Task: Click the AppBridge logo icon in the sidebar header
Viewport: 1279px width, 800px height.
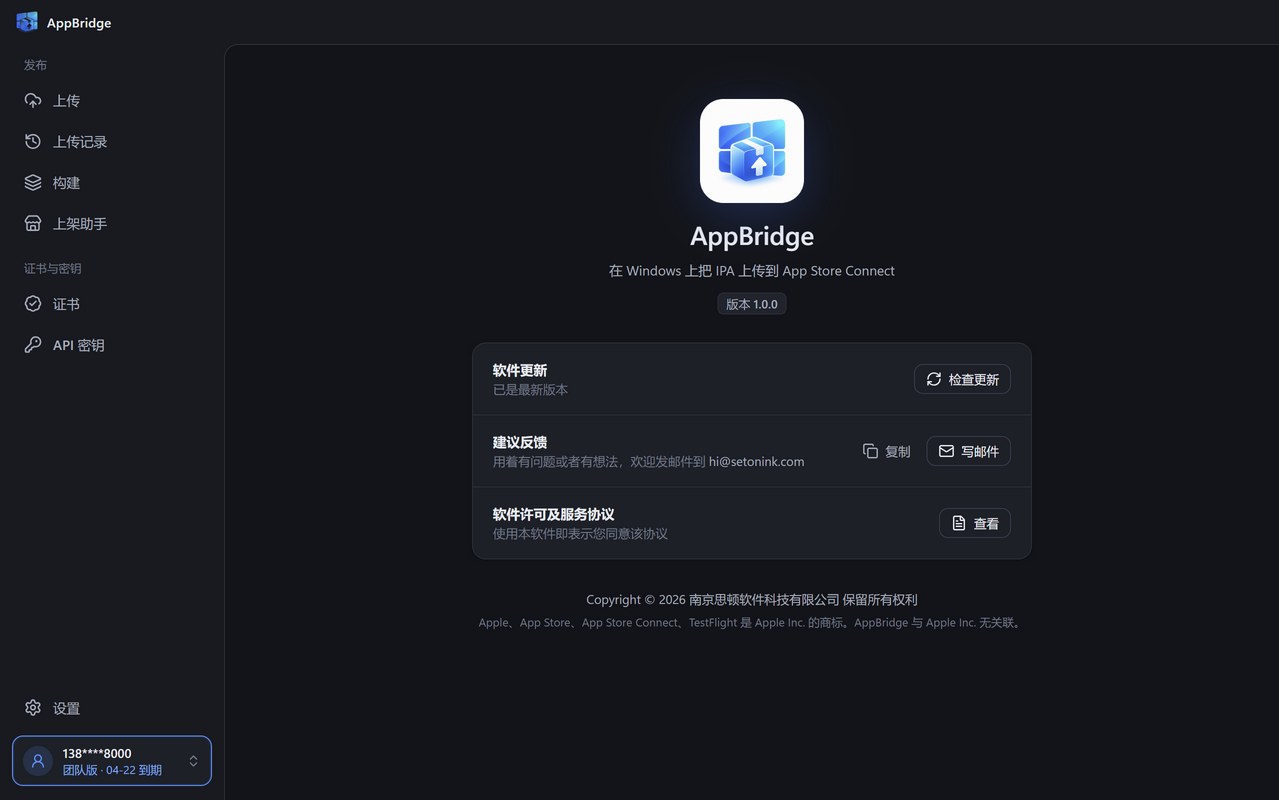Action: pyautogui.click(x=27, y=22)
